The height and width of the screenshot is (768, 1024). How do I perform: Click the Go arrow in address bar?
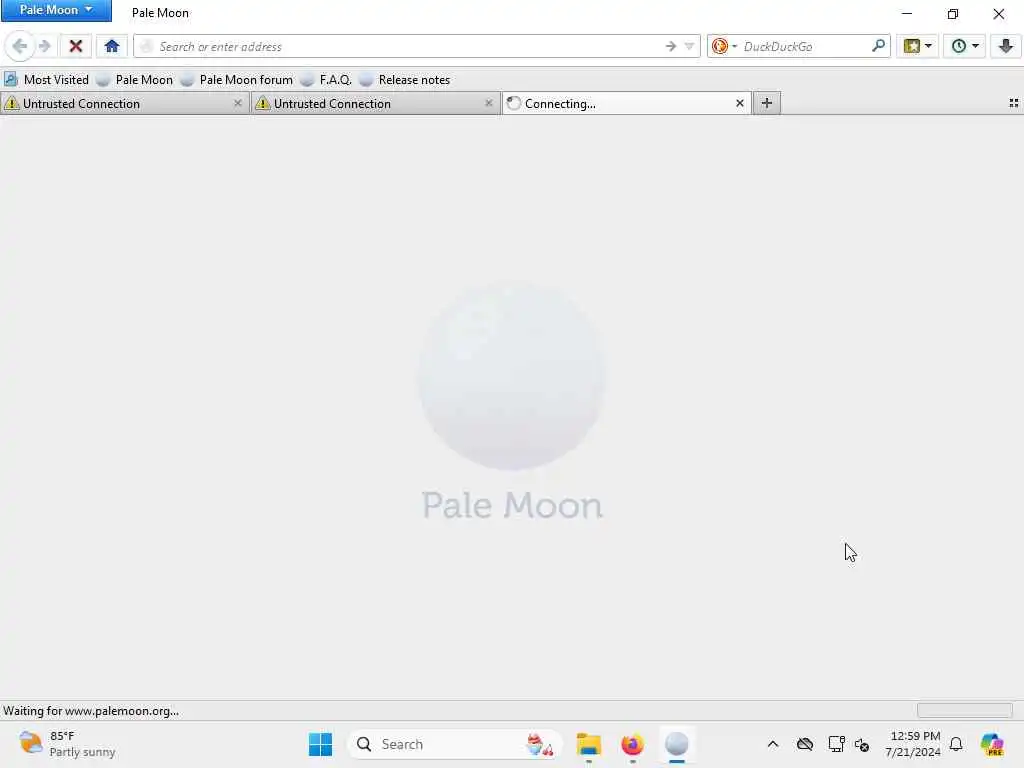pyautogui.click(x=671, y=46)
